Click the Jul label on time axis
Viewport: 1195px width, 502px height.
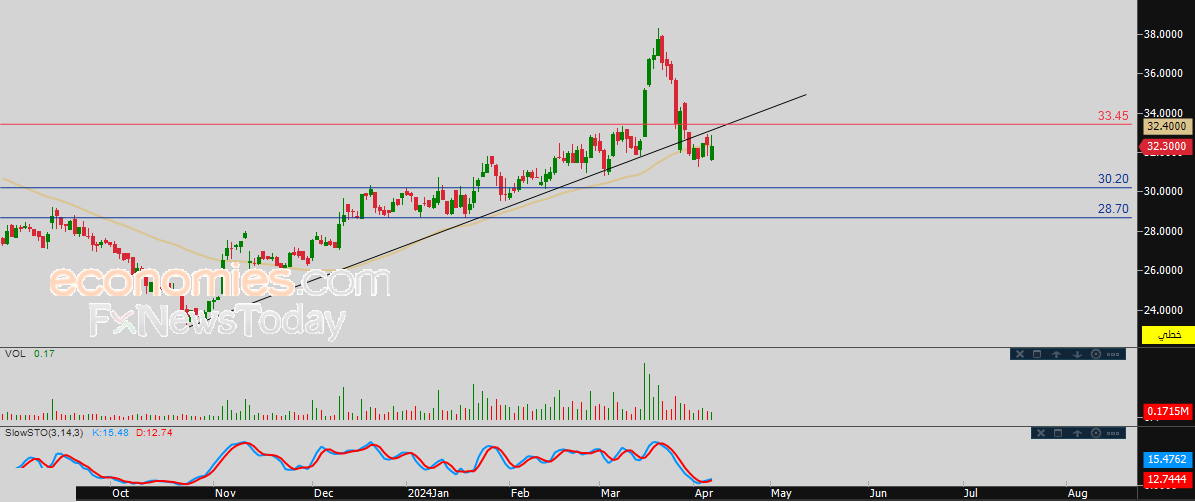(x=972, y=494)
